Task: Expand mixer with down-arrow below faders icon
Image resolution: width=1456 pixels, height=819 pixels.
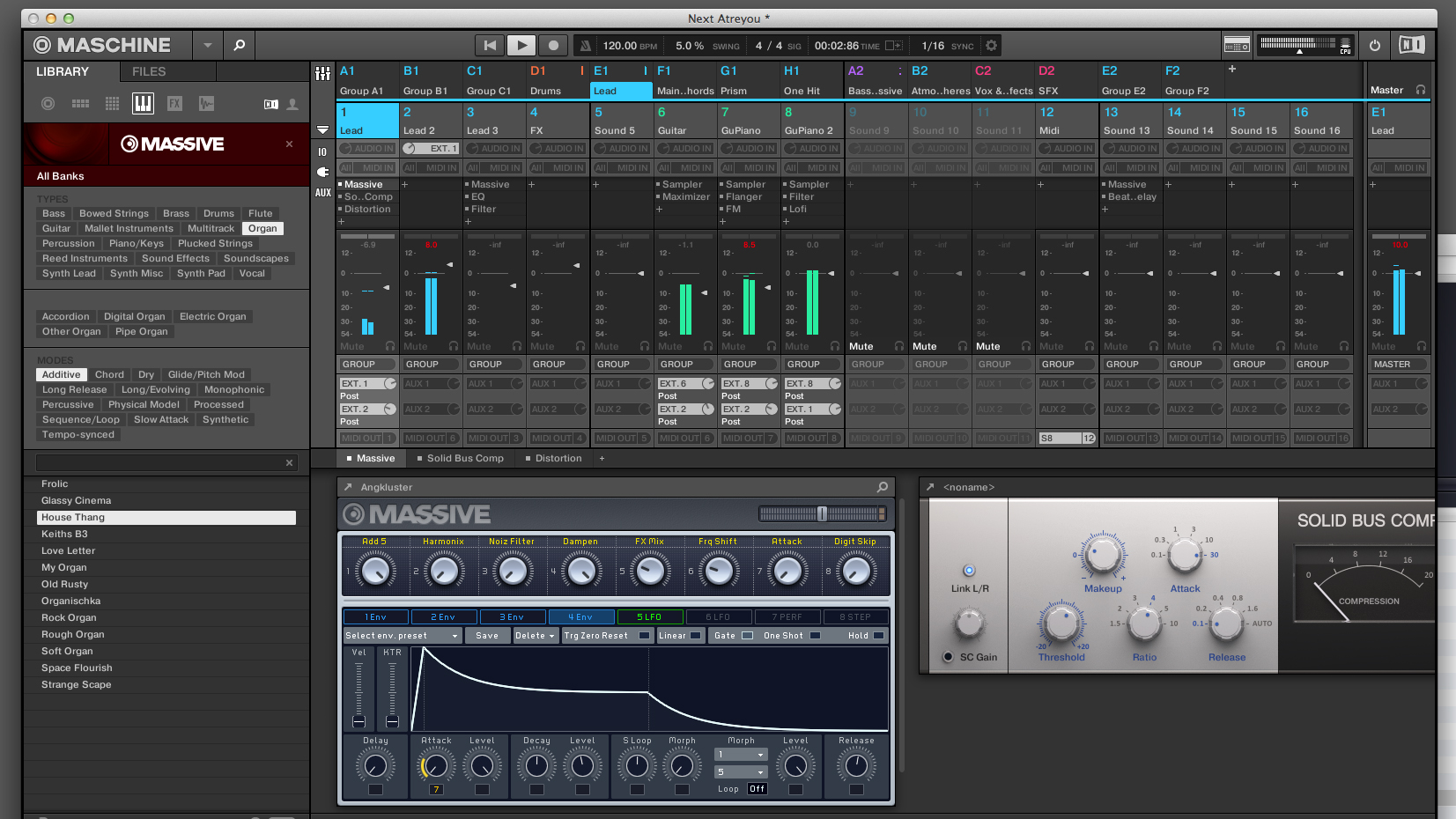Action: pos(322,129)
